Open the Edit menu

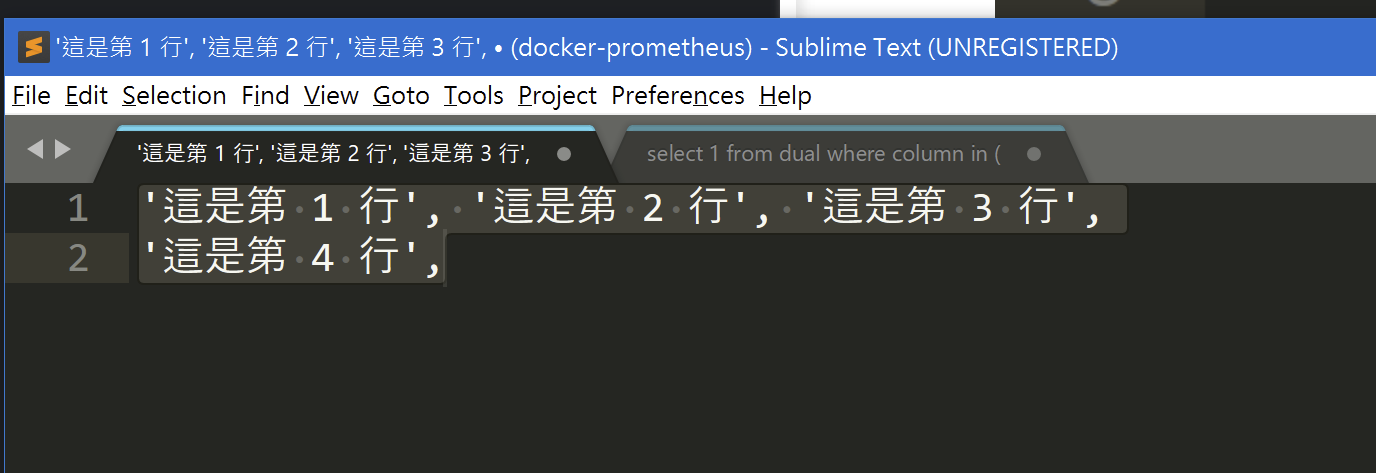coord(86,96)
